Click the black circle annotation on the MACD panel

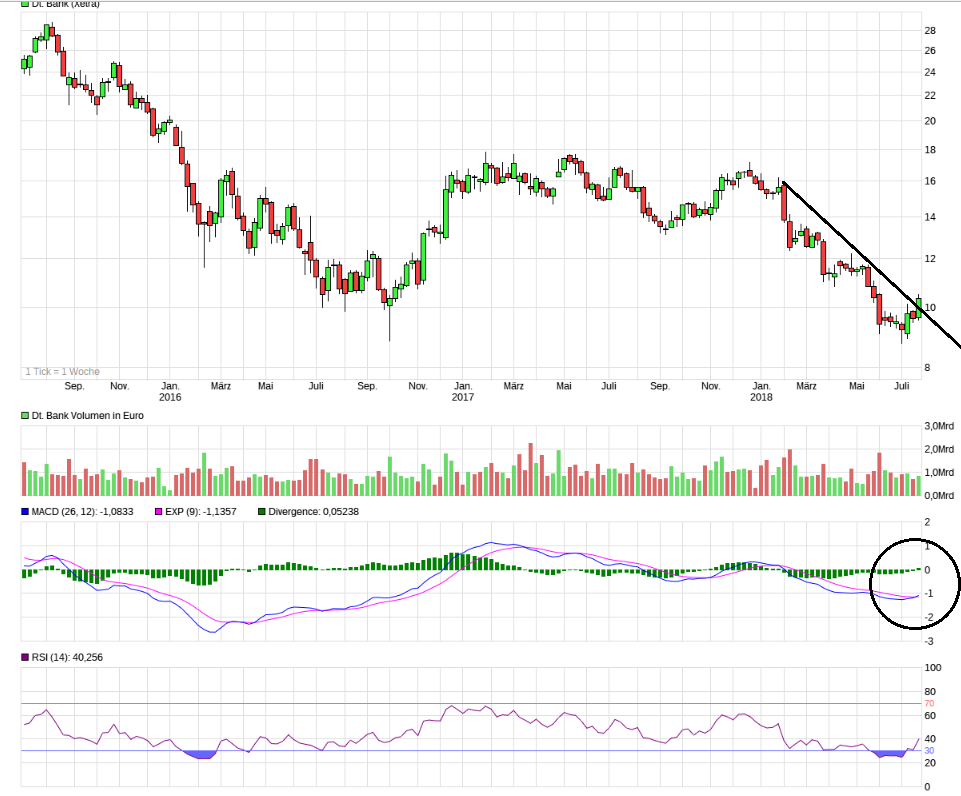914,586
